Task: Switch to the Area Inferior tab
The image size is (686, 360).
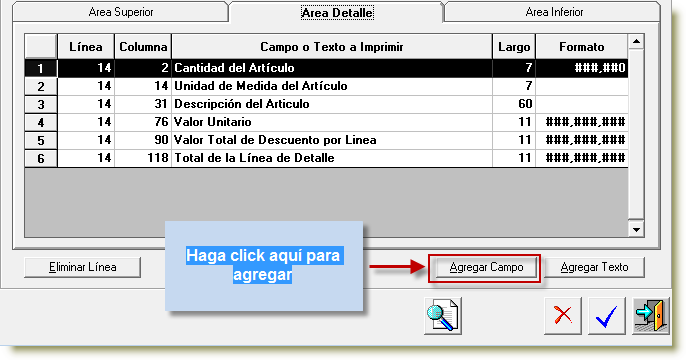Action: coord(554,12)
